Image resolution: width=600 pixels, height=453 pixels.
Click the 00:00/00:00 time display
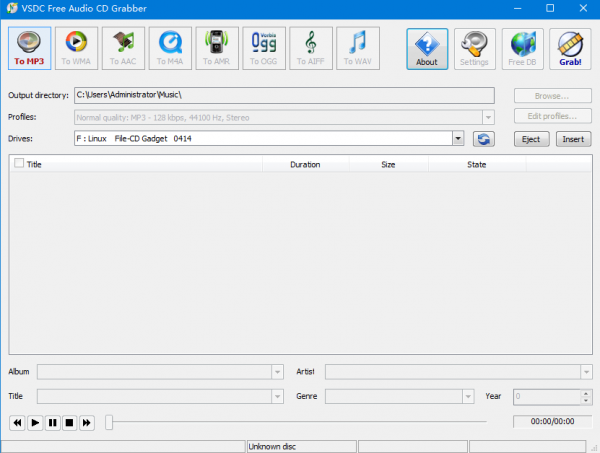[552, 422]
